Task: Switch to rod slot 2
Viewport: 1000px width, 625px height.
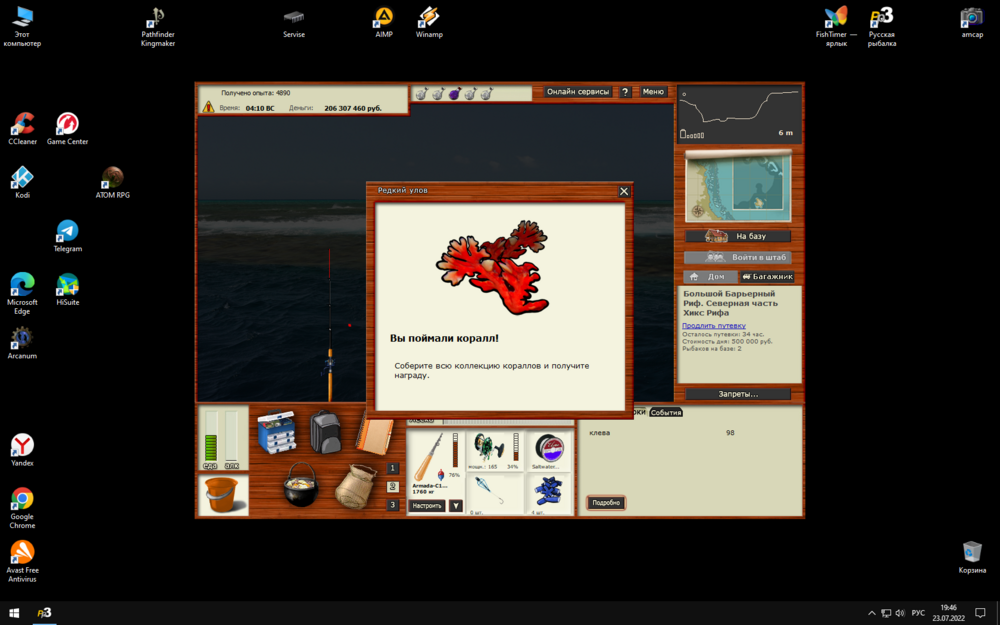Action: click(x=393, y=487)
